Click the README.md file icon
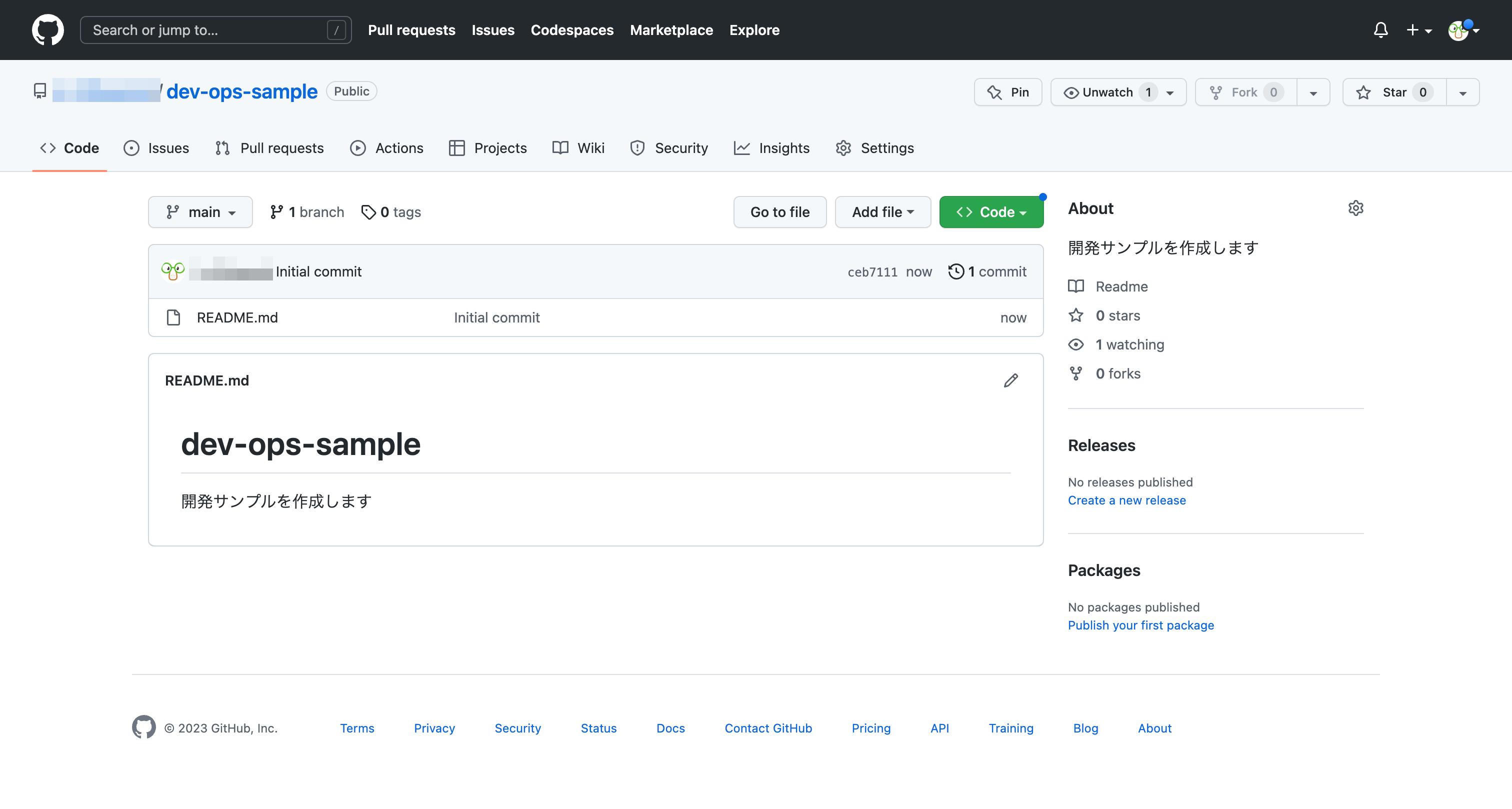 [x=173, y=317]
